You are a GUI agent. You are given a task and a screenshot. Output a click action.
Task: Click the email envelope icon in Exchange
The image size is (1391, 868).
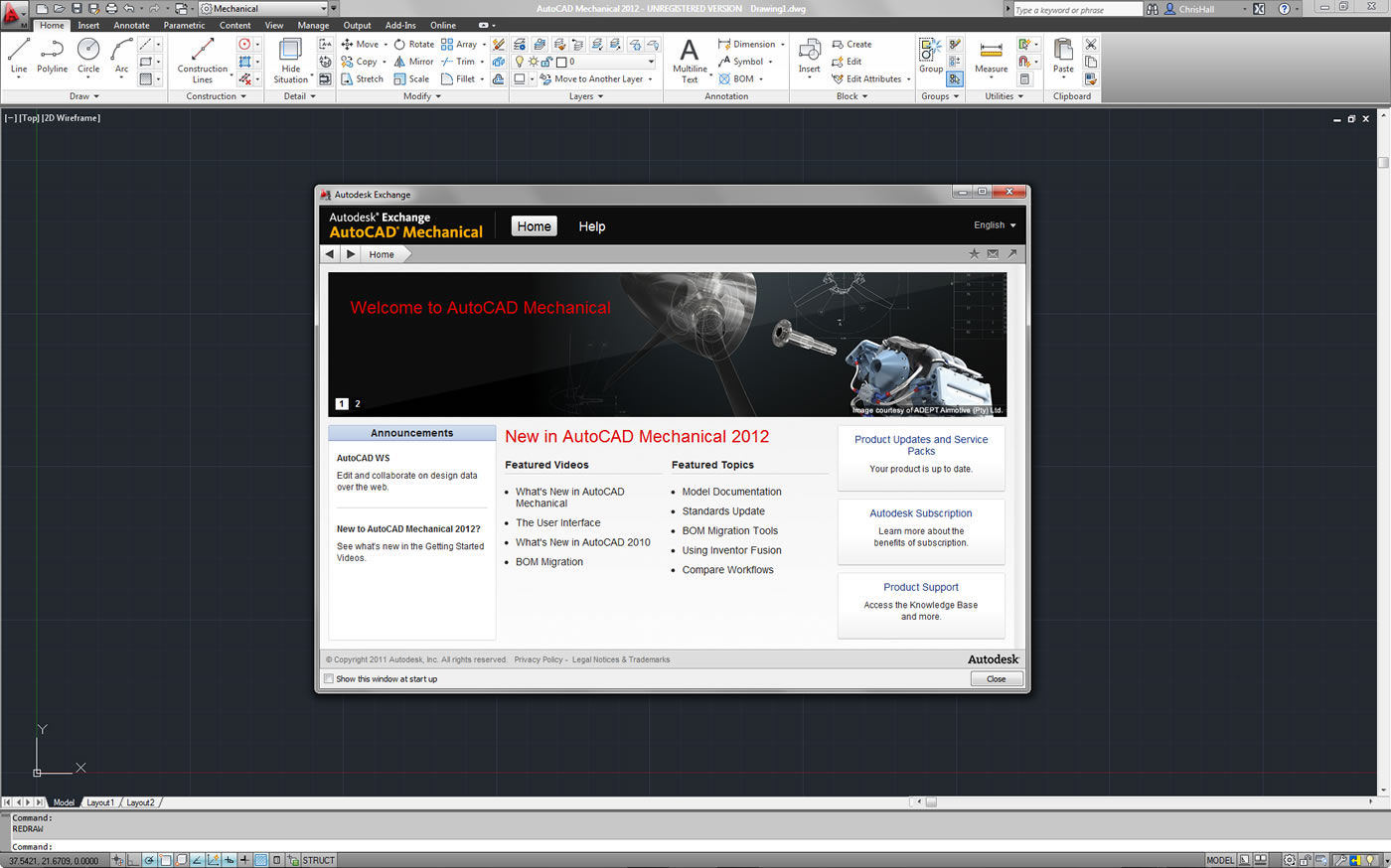coord(994,254)
